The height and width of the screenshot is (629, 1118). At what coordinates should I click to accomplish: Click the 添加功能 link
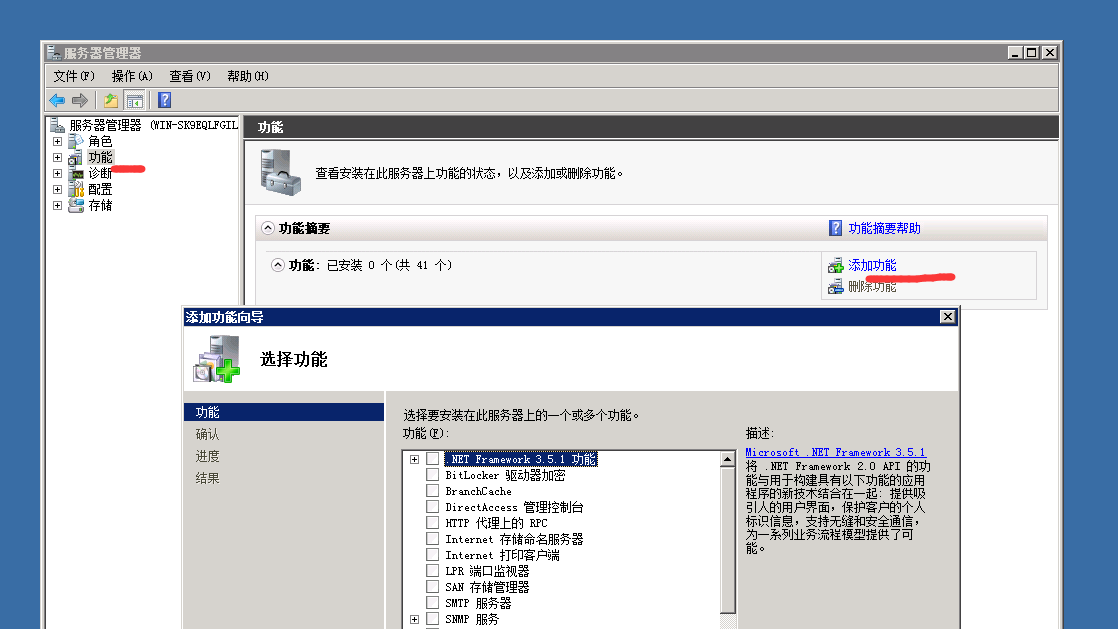(872, 265)
